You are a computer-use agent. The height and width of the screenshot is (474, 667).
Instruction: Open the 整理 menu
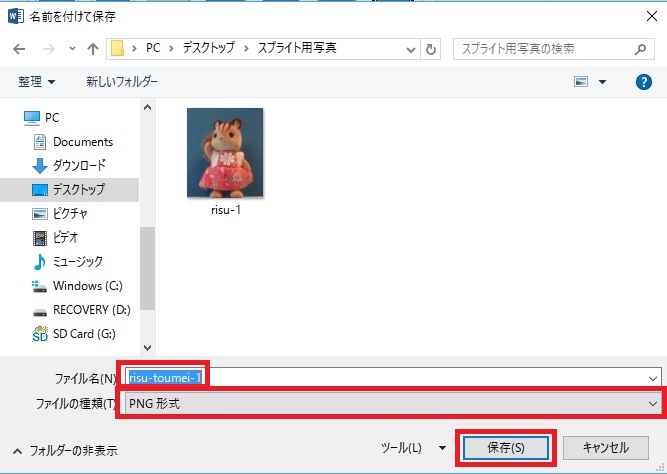(x=37, y=81)
